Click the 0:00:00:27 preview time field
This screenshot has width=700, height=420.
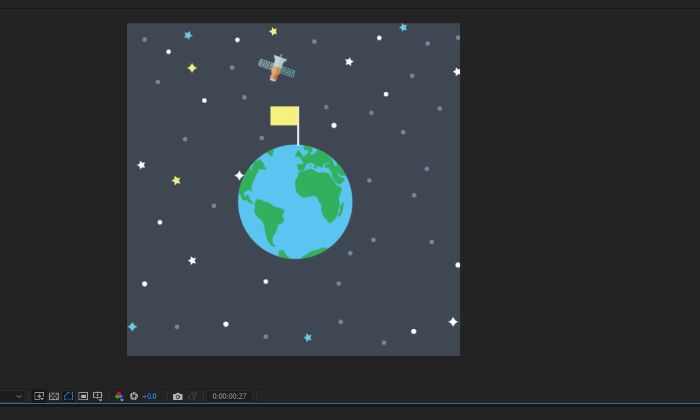pos(229,396)
